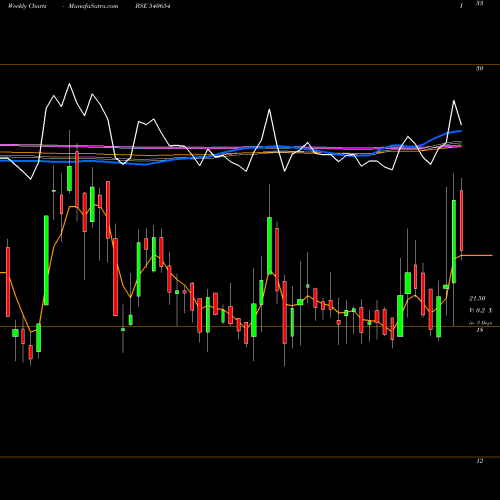Screen dimensions: 500x500
Task: Click the '12' price axis label
Action: click(x=479, y=461)
